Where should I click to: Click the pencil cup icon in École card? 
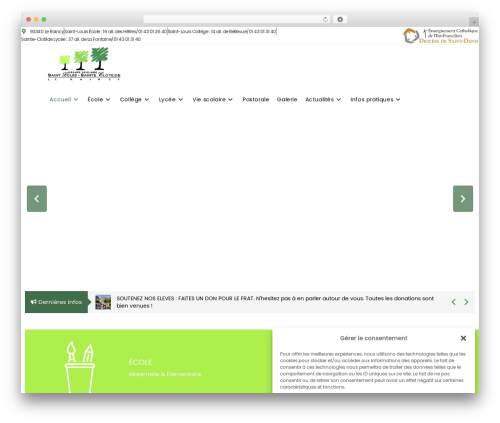pos(80,367)
